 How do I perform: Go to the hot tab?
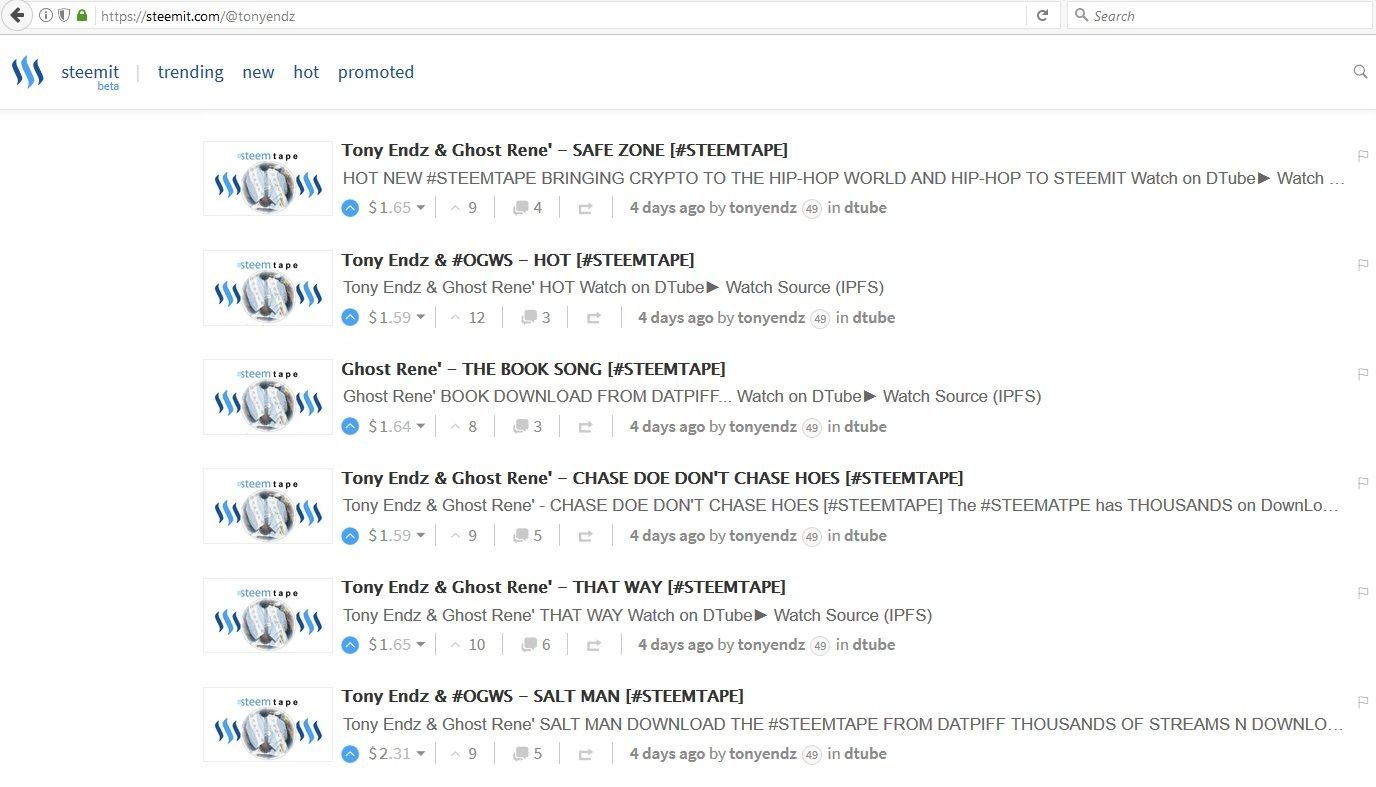(x=306, y=72)
